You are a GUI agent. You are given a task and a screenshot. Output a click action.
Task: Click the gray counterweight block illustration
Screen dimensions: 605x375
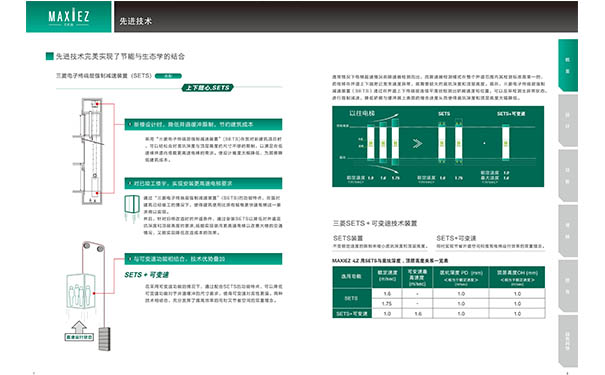click(104, 339)
